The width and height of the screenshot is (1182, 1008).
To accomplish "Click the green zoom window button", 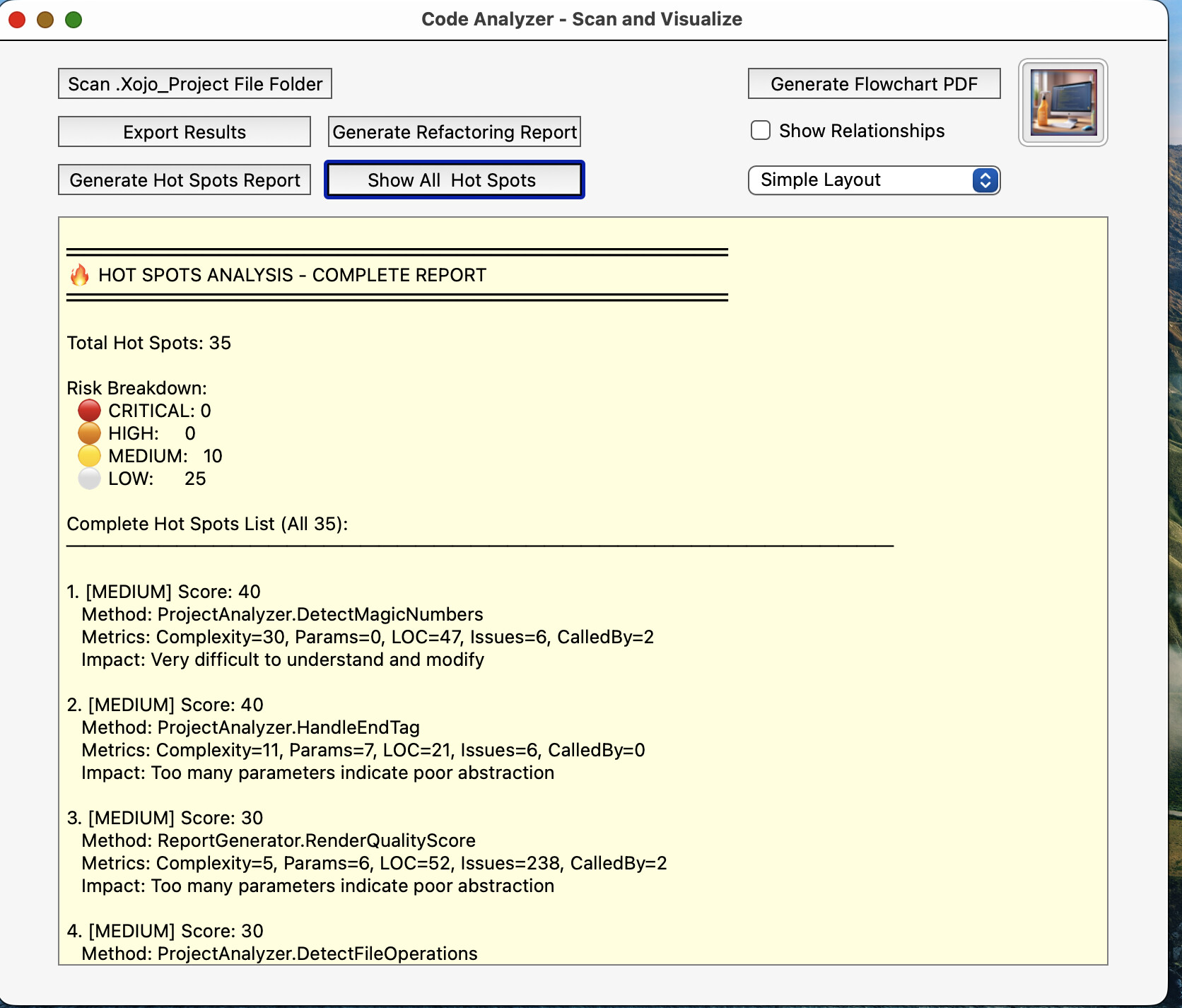I will coord(74,20).
